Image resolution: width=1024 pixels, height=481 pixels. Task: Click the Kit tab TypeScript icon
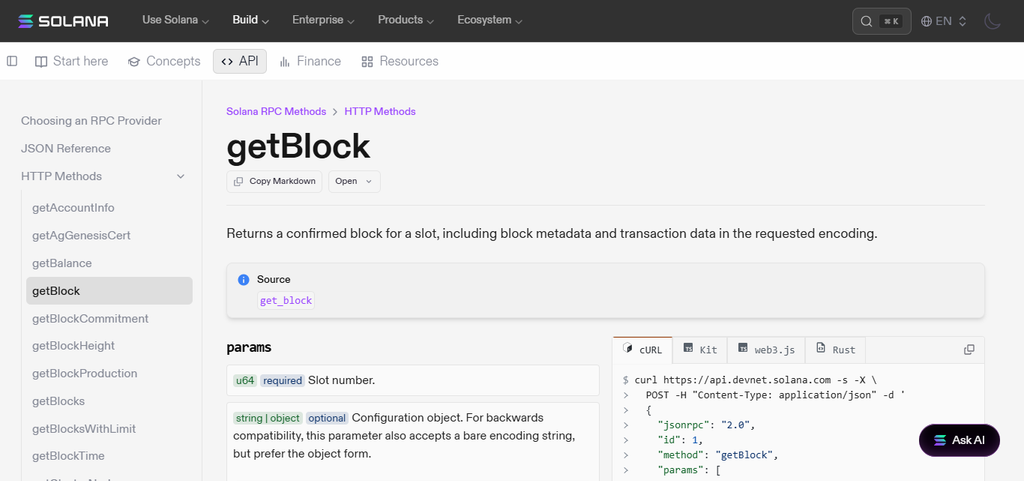coord(688,349)
